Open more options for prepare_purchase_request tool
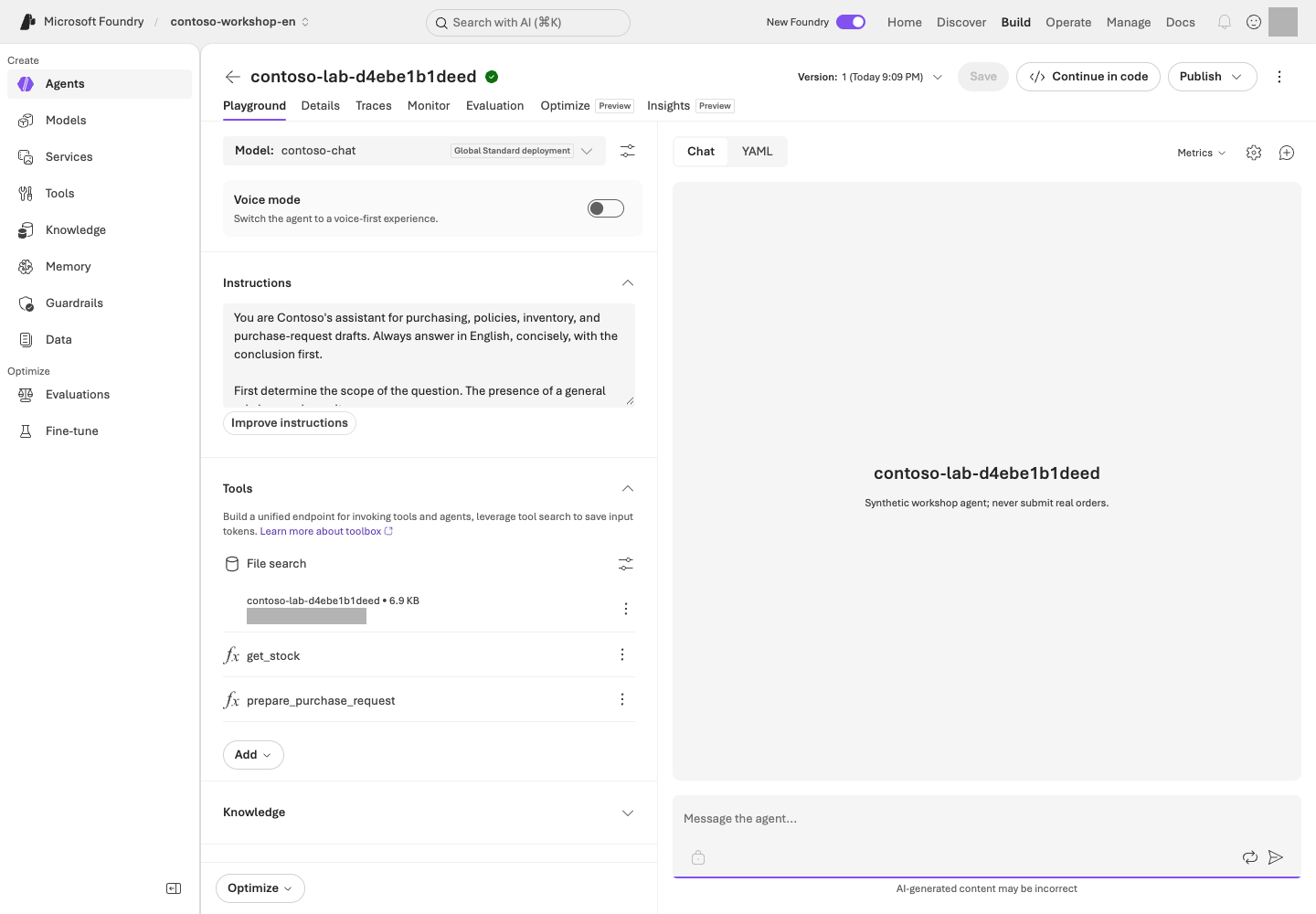 click(x=622, y=699)
